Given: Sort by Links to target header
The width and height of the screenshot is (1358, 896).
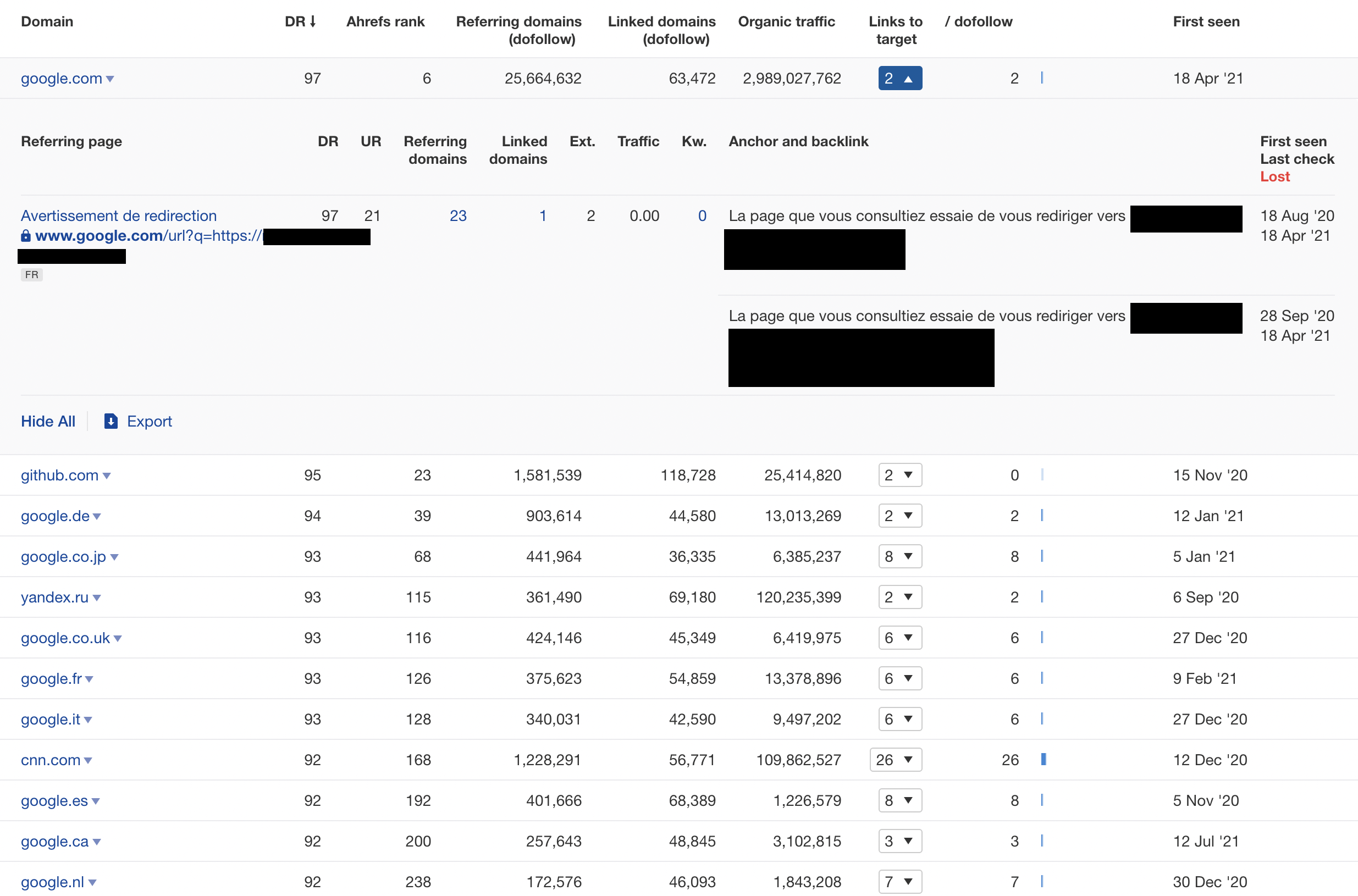Looking at the screenshot, I should (896, 30).
